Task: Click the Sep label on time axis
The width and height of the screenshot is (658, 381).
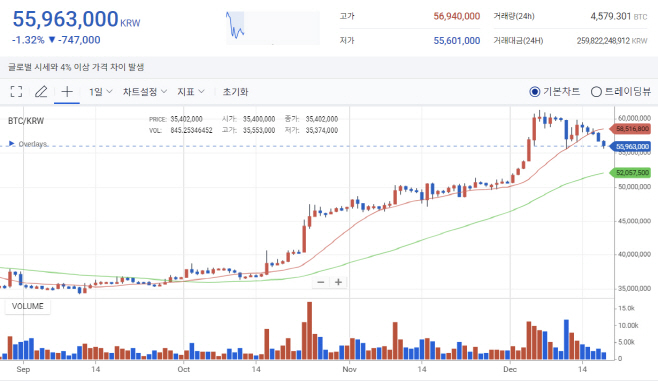Action: point(23,369)
